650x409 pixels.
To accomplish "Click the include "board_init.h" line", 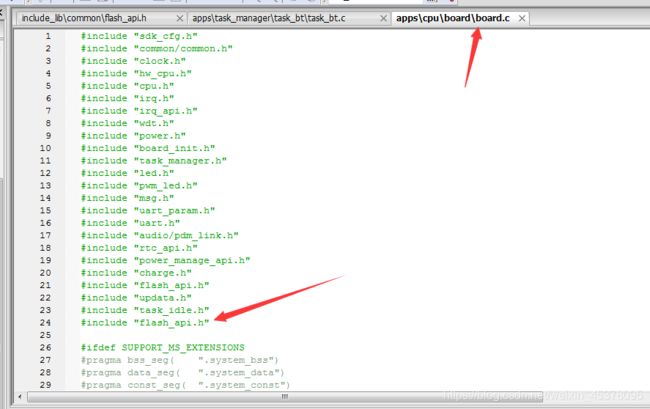I will 148,148.
